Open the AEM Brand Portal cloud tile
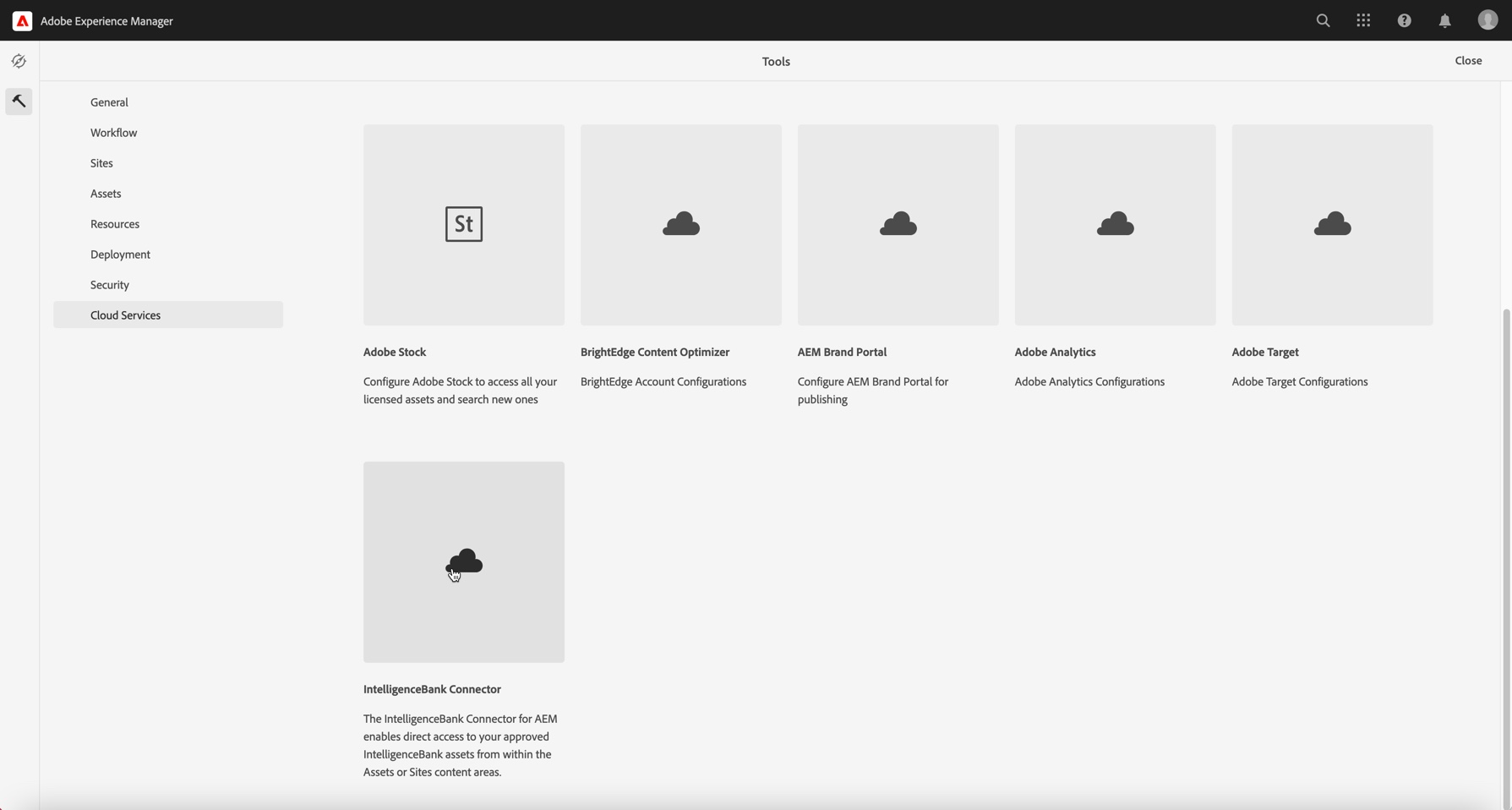The width and height of the screenshot is (1512, 810). [x=898, y=225]
